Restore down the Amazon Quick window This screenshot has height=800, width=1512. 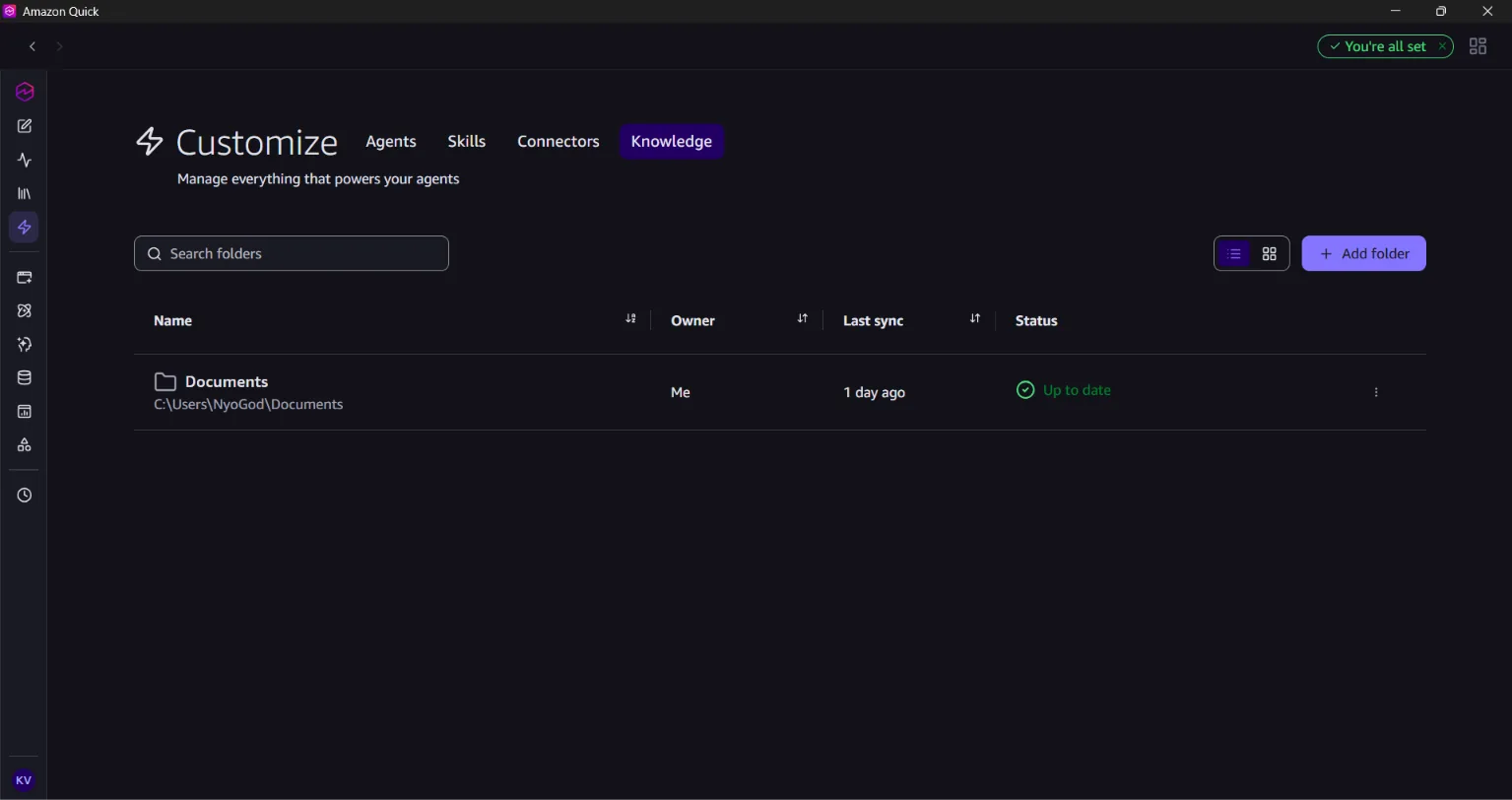pyautogui.click(x=1441, y=11)
